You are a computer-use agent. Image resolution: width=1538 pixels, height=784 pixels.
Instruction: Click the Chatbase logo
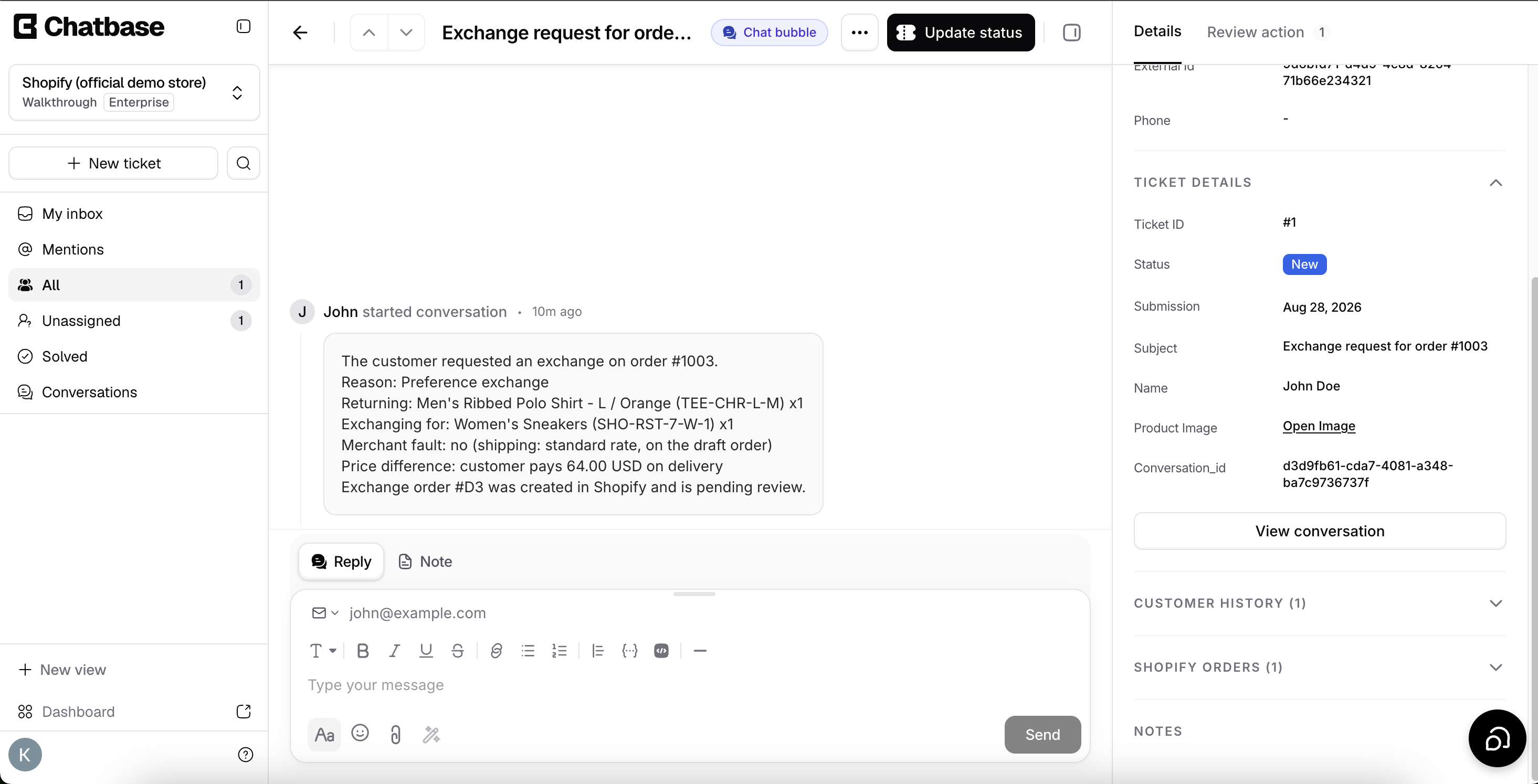coord(89,26)
